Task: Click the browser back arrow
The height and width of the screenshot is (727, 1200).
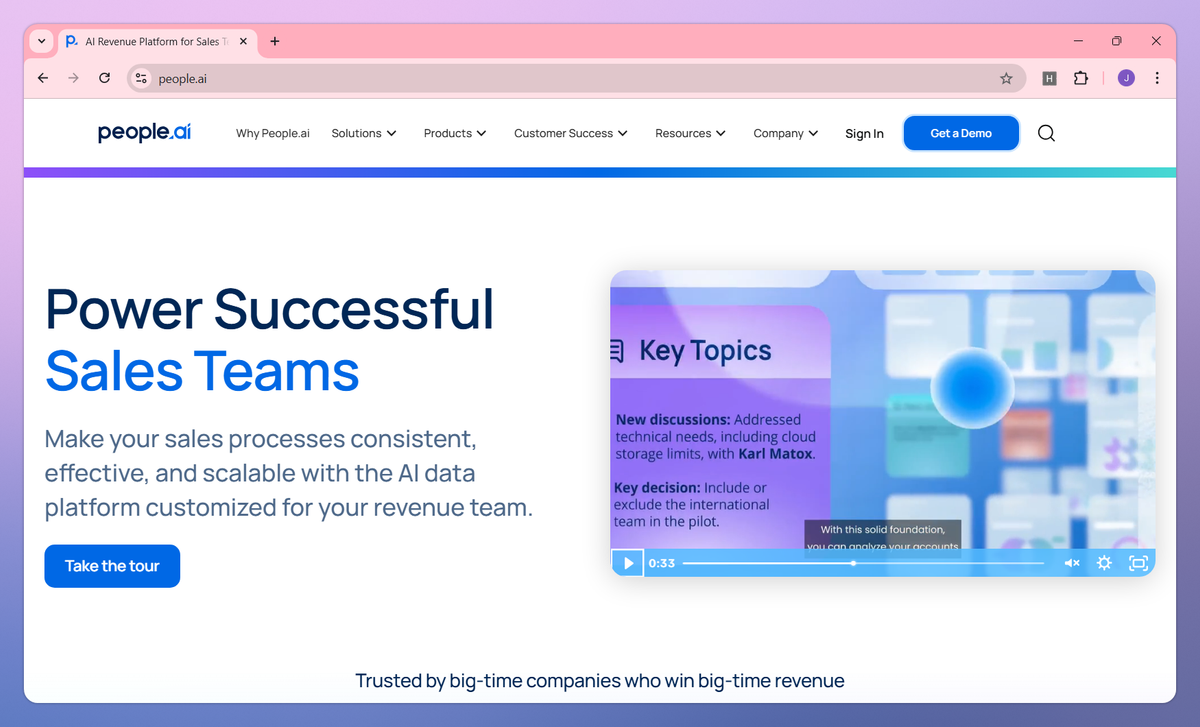Action: point(43,78)
